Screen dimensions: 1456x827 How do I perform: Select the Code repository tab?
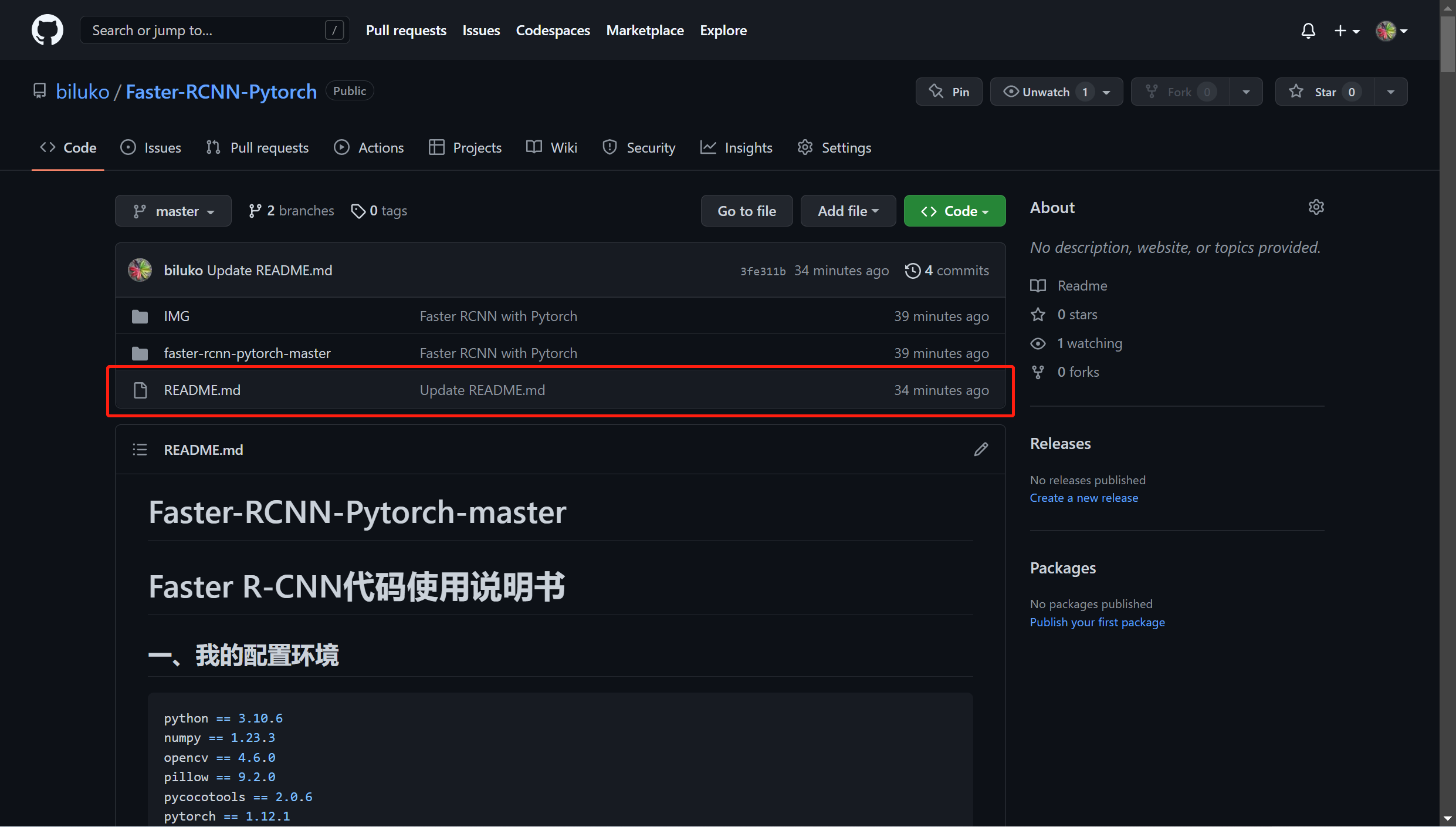tap(68, 147)
